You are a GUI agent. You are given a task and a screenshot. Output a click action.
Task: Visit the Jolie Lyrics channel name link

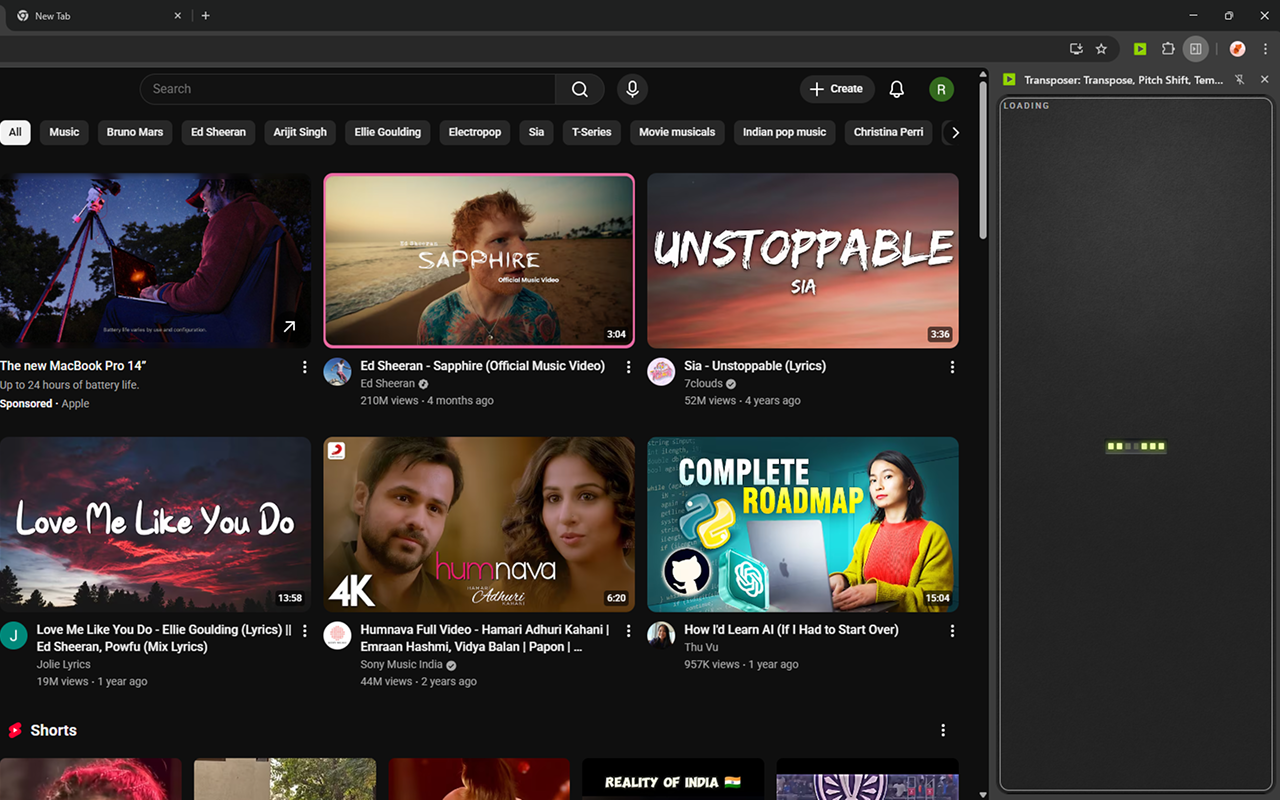pyautogui.click(x=64, y=665)
